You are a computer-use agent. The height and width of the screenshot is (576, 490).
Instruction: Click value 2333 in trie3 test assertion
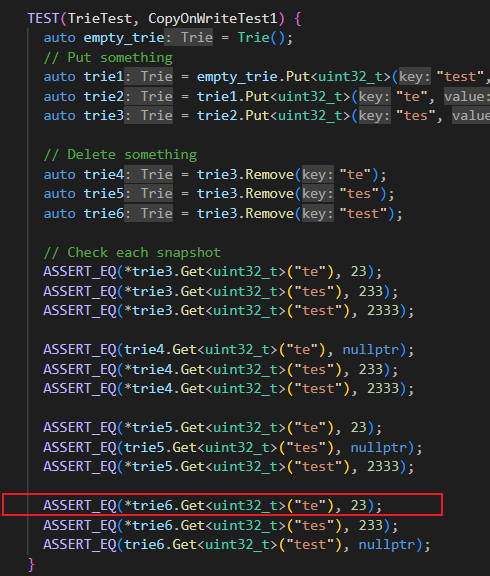pos(383,311)
